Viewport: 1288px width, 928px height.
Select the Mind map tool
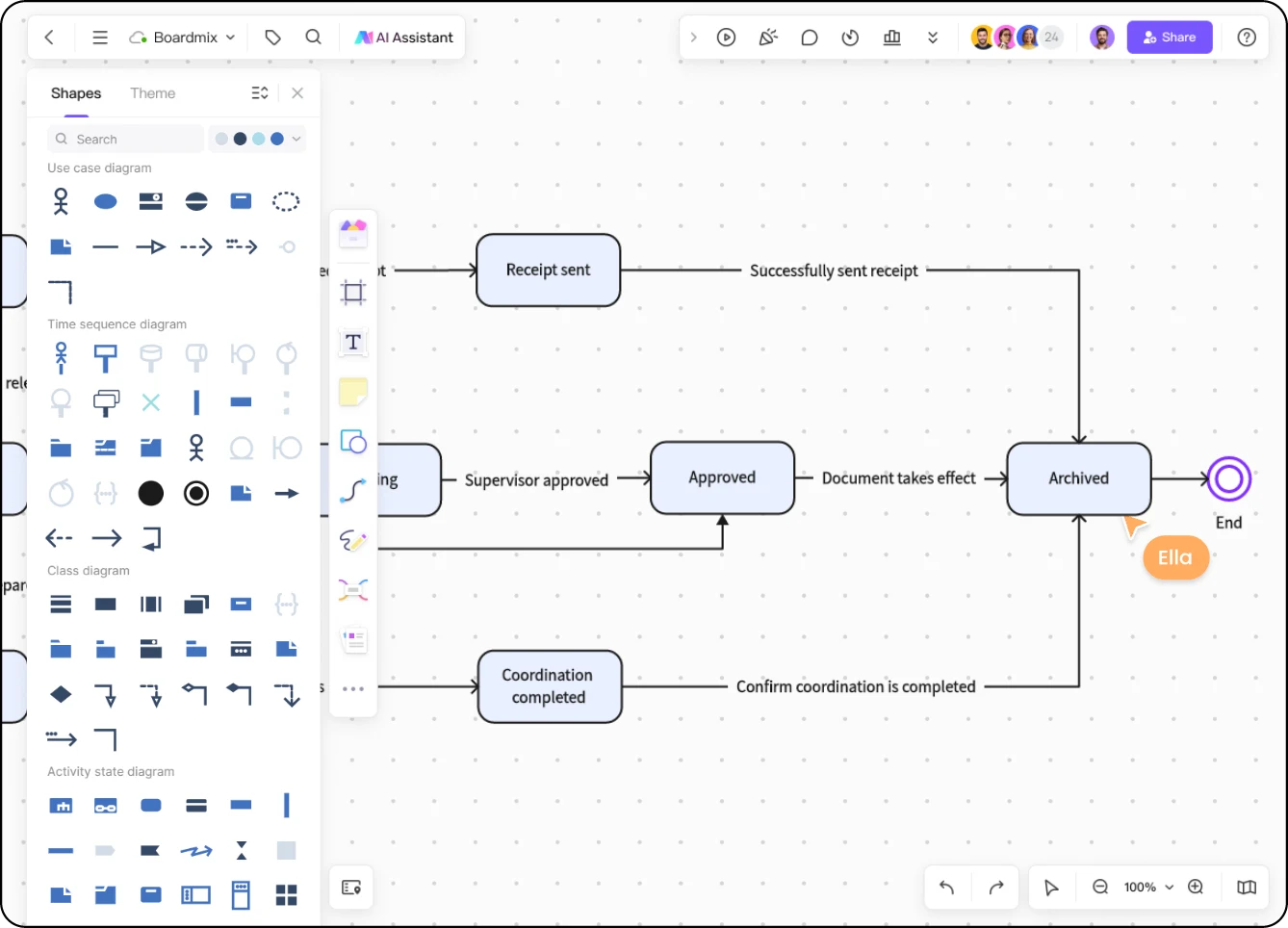pyautogui.click(x=353, y=590)
